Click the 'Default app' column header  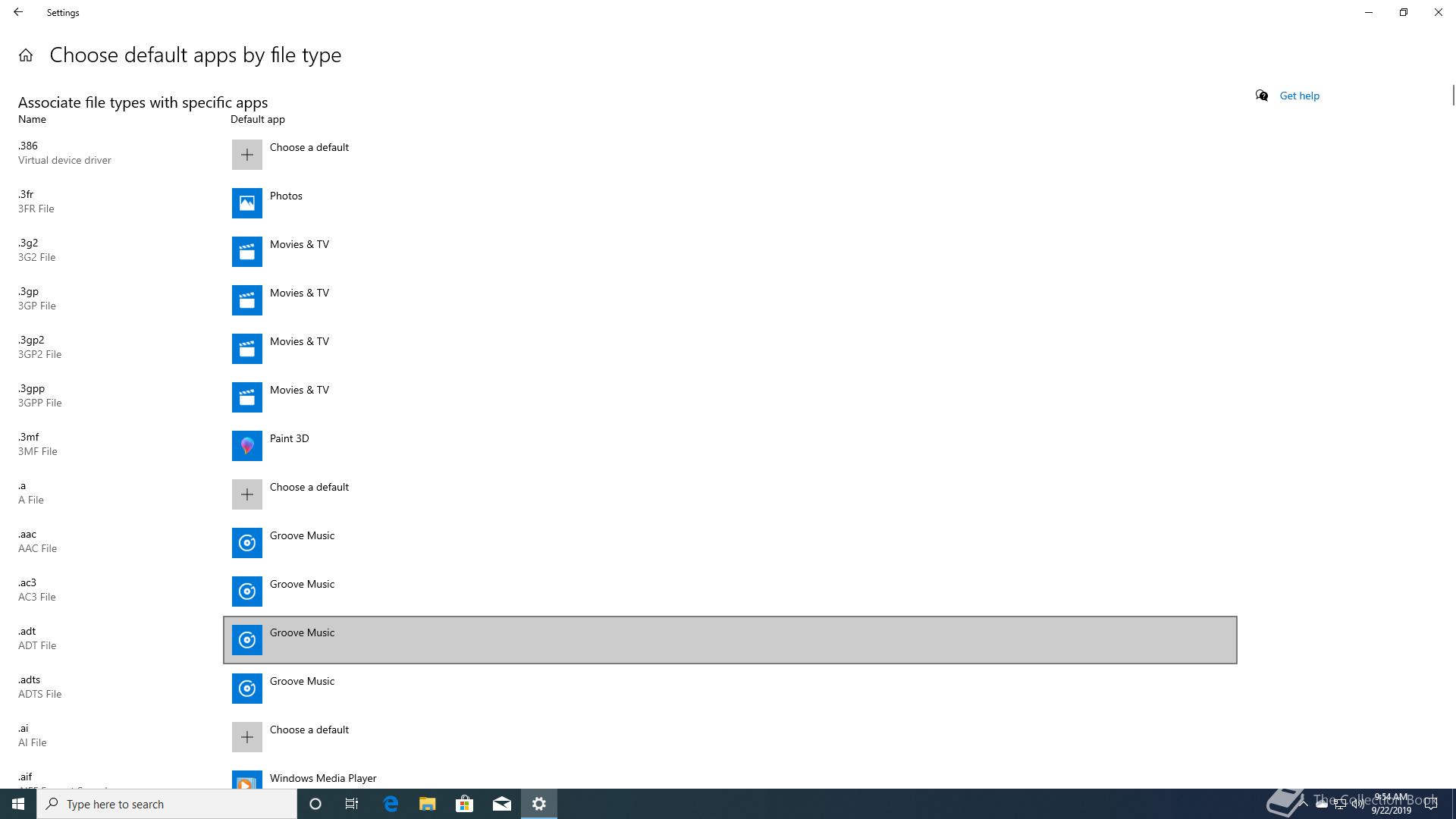tap(258, 119)
